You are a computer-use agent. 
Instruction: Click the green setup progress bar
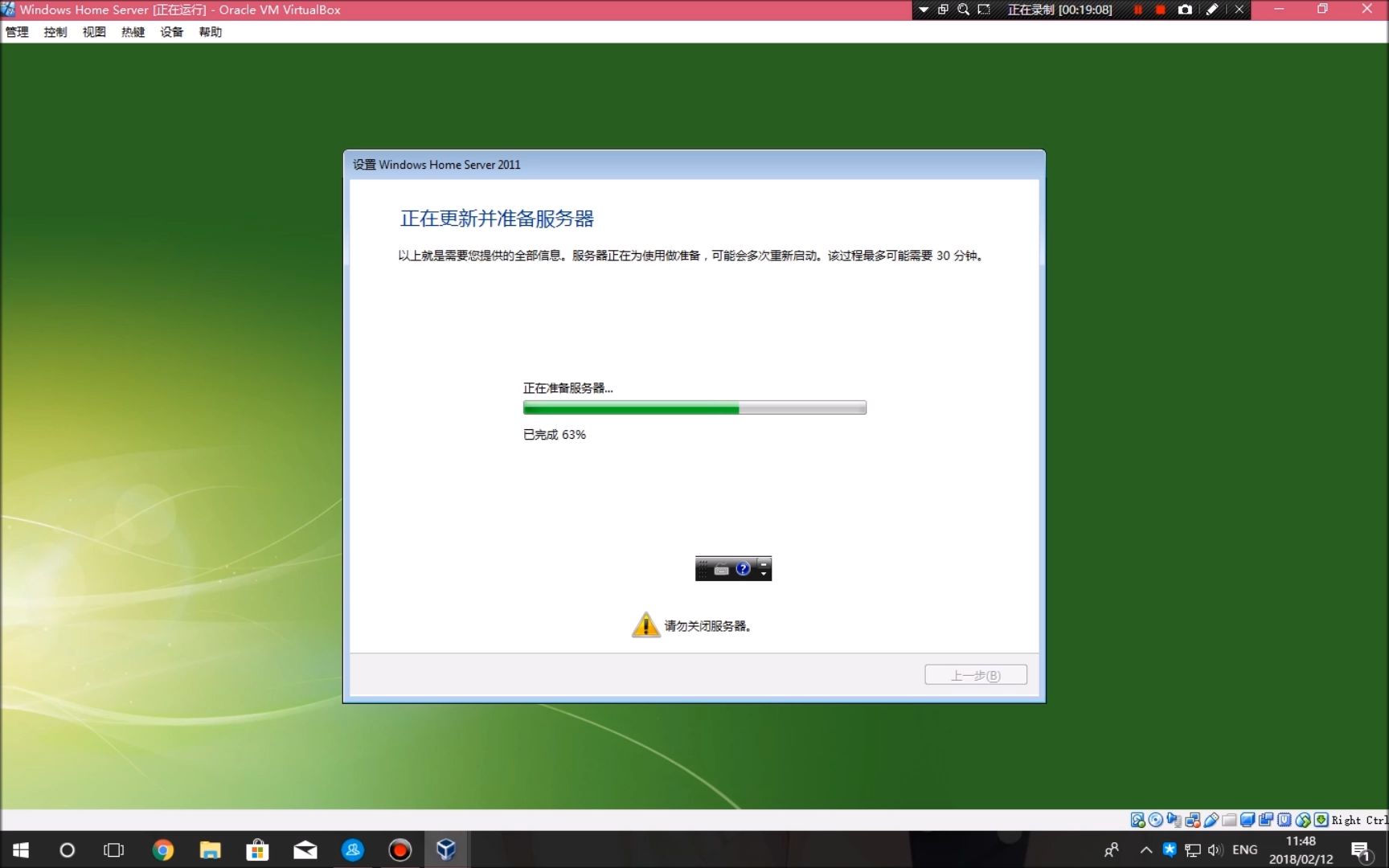pos(694,408)
